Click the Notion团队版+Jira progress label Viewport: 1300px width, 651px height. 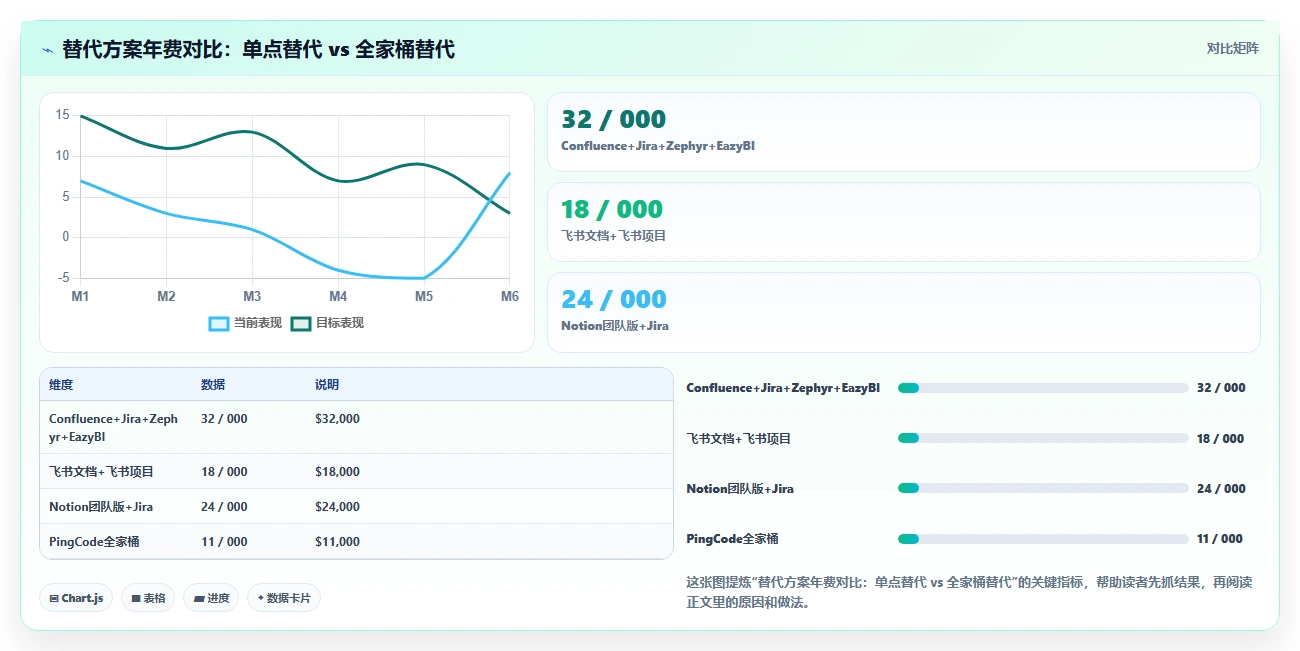[740, 489]
